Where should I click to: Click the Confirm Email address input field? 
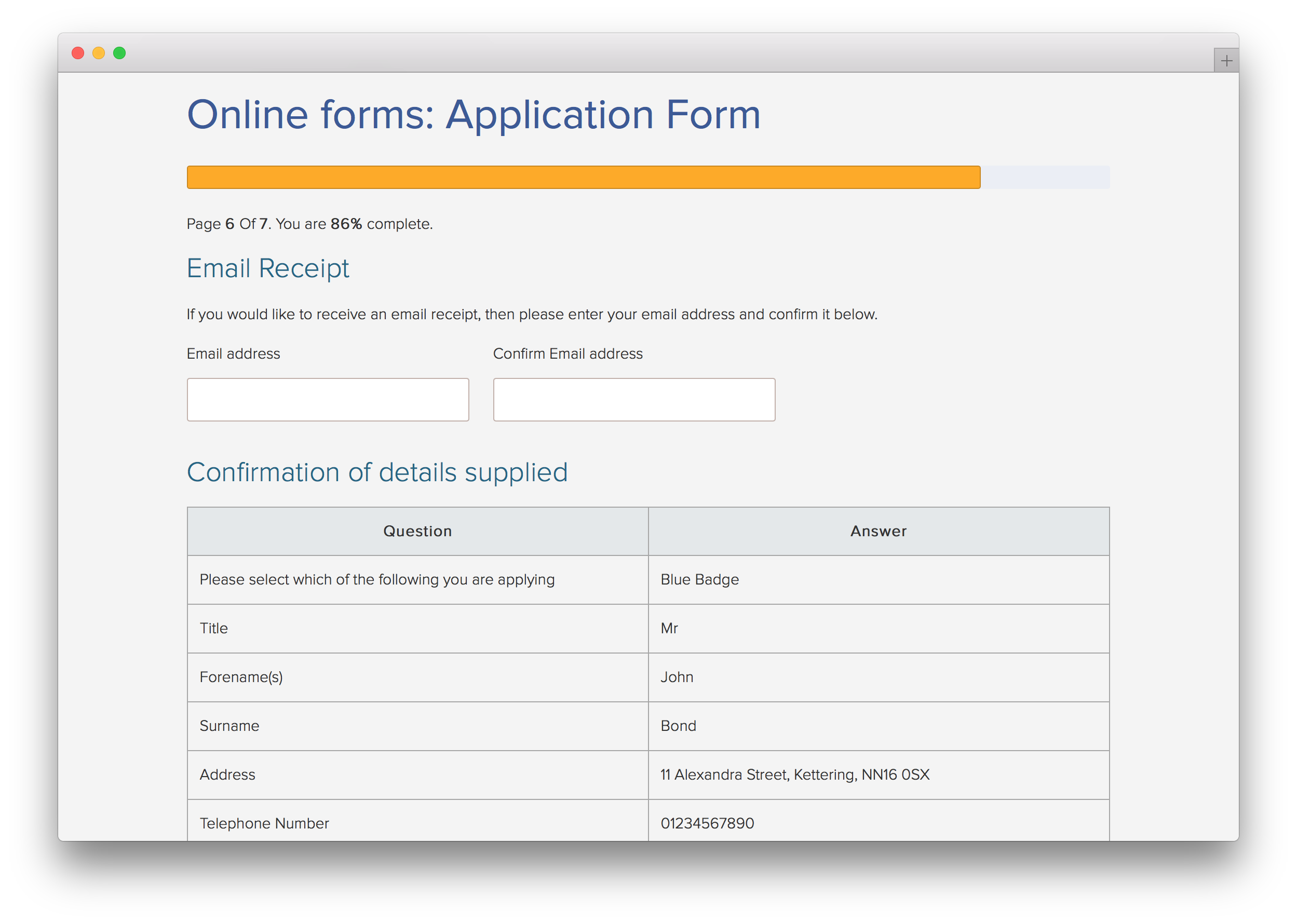click(x=634, y=399)
